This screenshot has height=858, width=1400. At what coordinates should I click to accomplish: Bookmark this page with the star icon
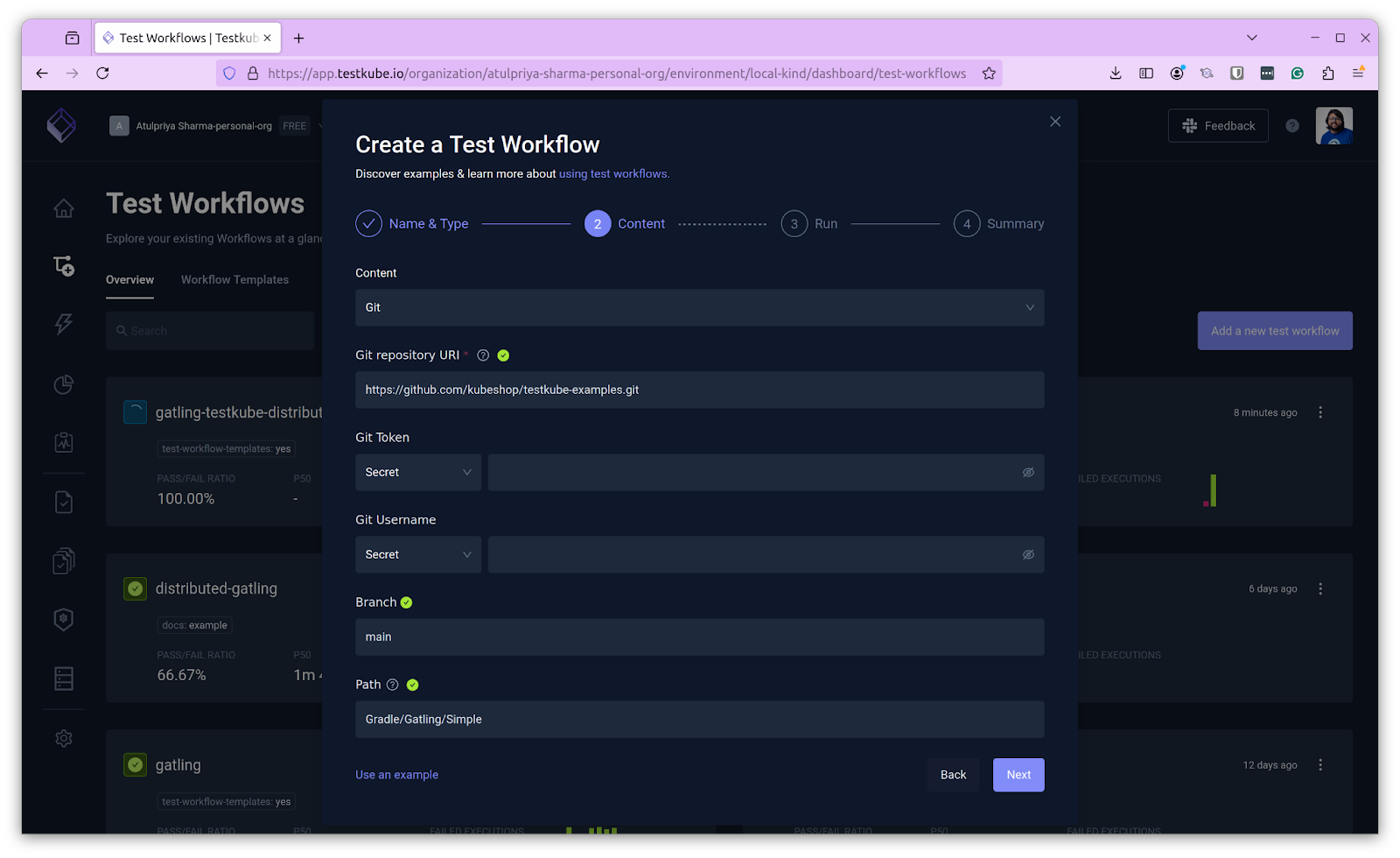pyautogui.click(x=989, y=74)
